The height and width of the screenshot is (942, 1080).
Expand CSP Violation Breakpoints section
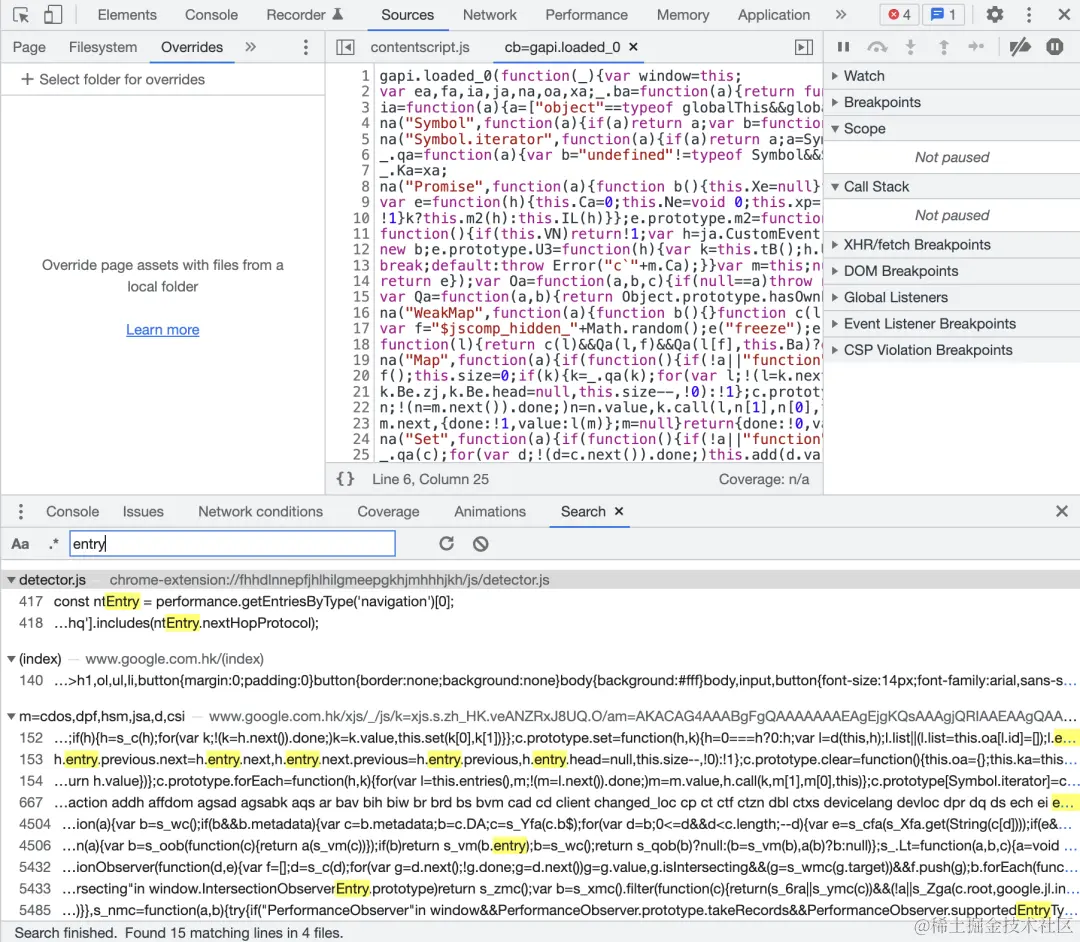click(x=951, y=350)
